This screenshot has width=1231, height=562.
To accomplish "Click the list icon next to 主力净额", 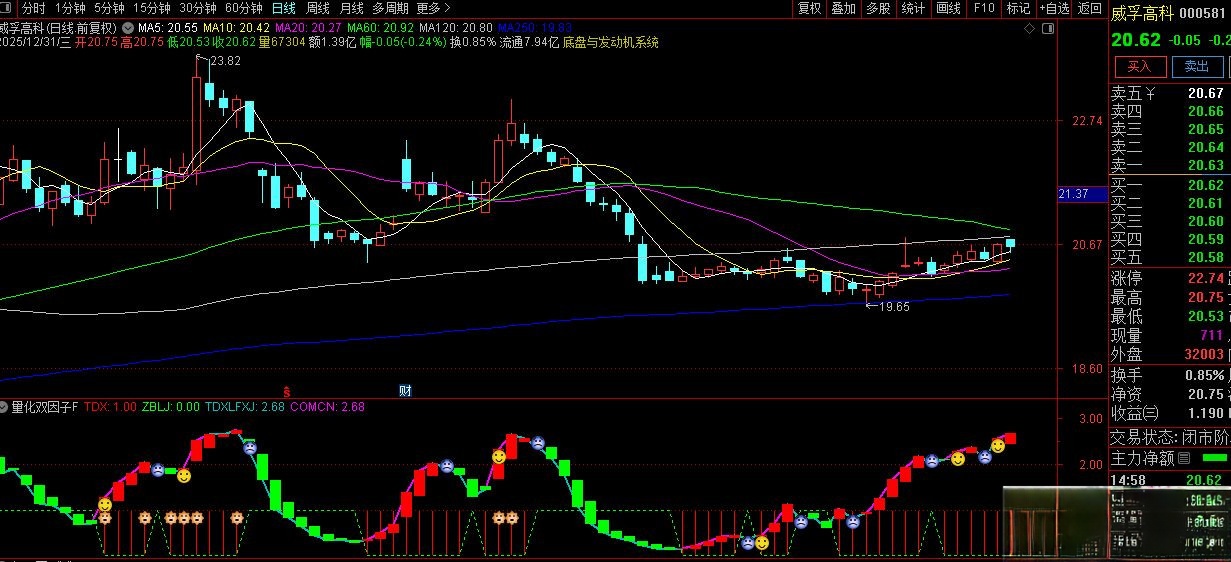I will click(1185, 459).
